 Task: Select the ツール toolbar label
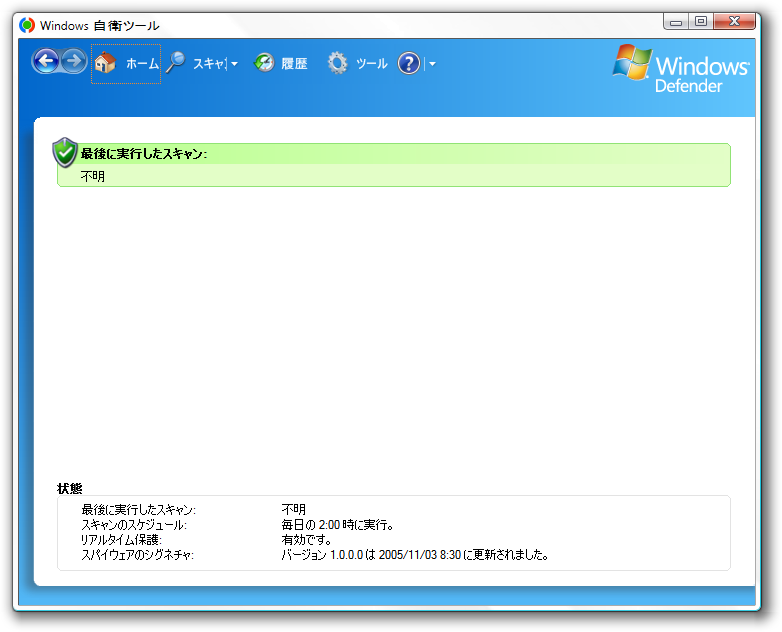pyautogui.click(x=372, y=64)
